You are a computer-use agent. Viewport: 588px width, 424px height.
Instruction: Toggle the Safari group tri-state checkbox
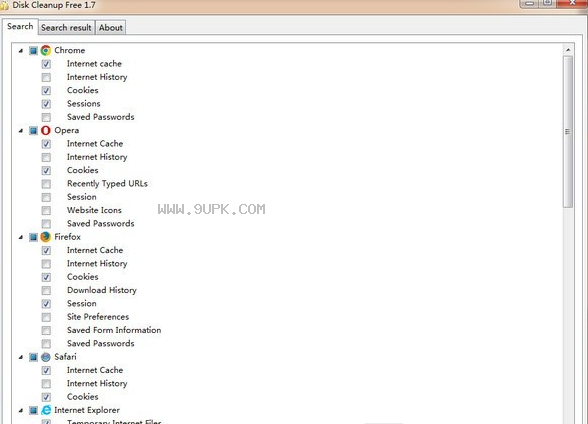tap(33, 357)
